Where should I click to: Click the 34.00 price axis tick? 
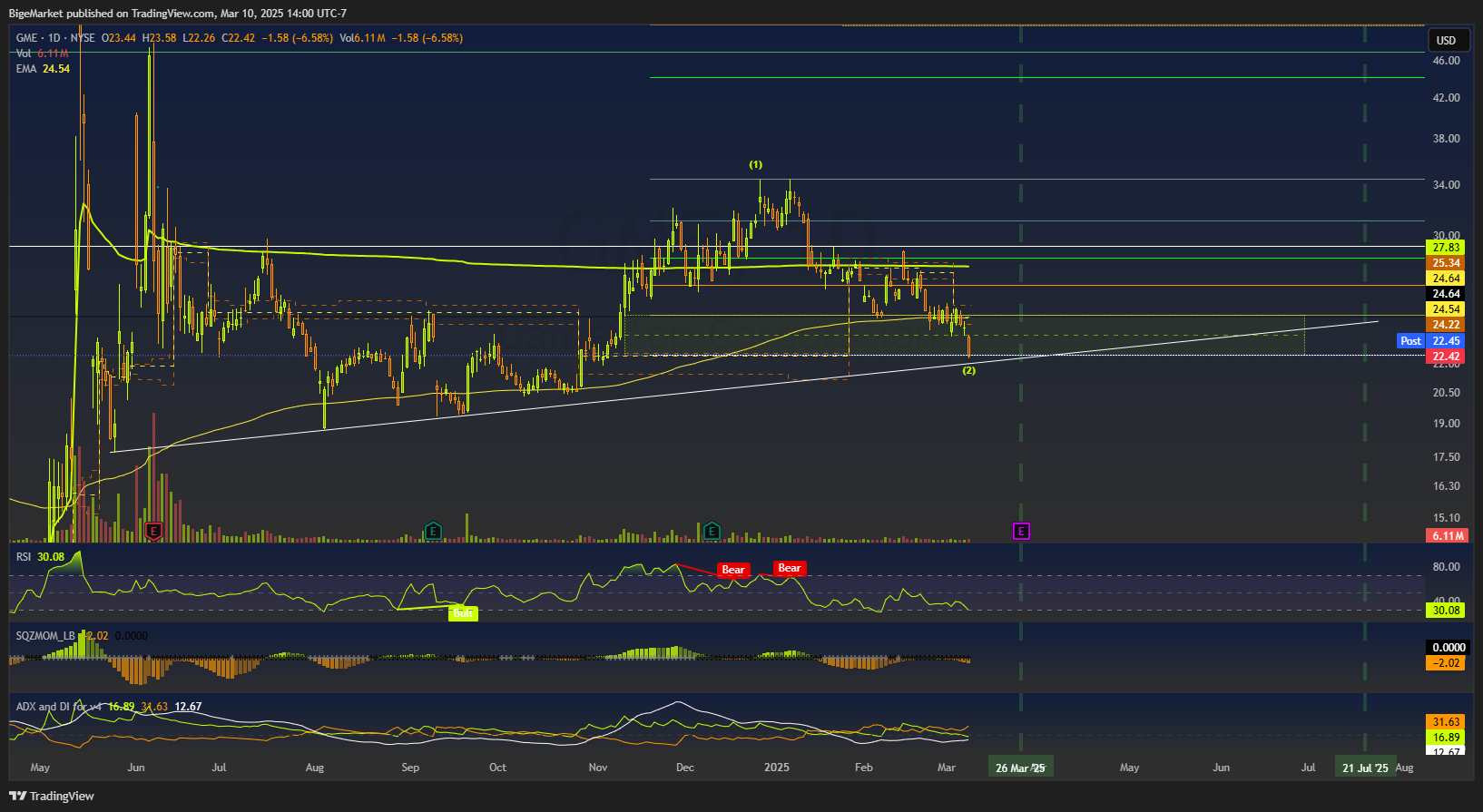coord(1446,185)
